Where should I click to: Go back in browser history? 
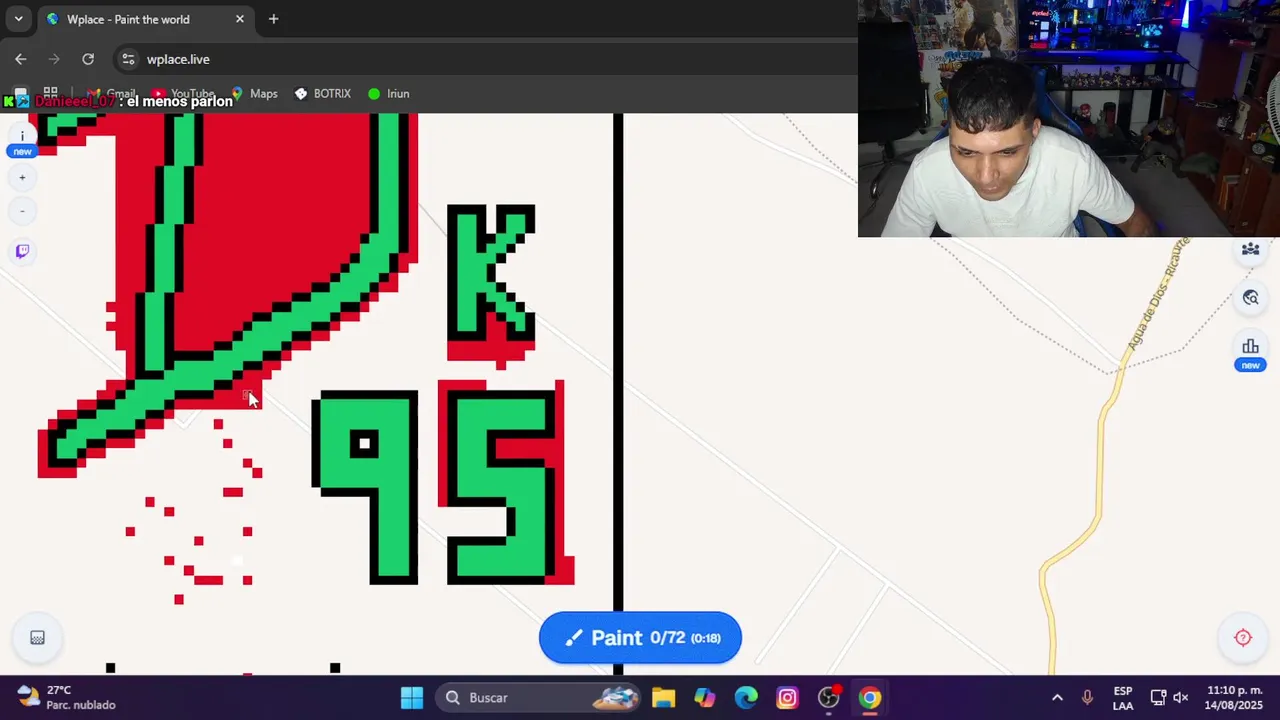(21, 59)
